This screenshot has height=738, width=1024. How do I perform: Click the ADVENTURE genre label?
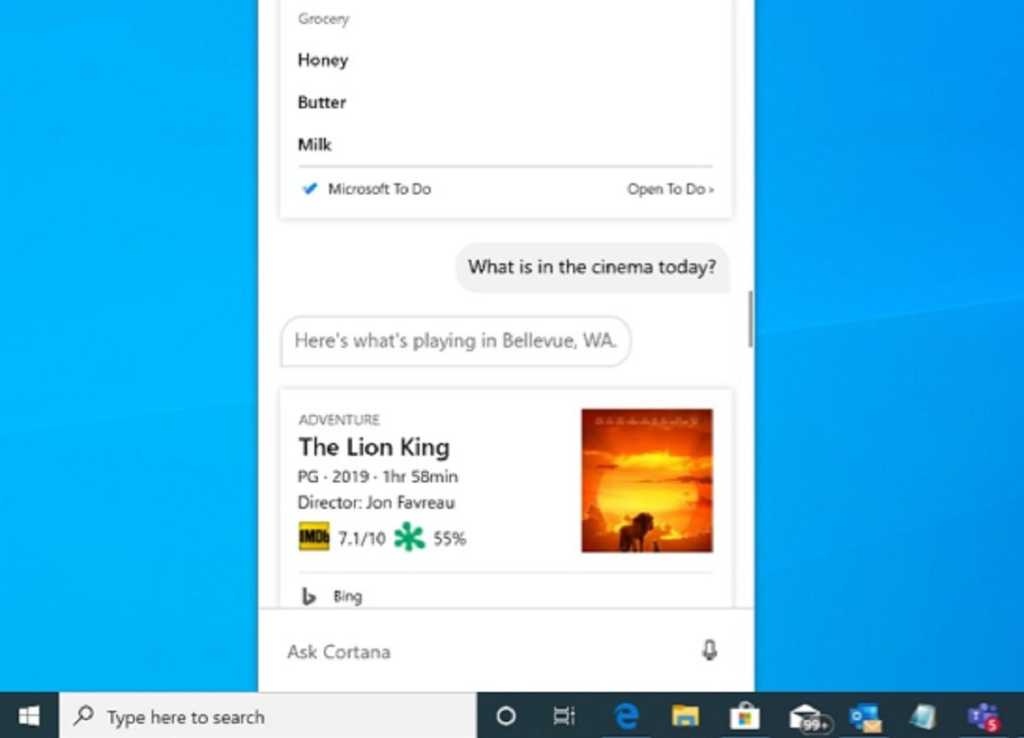(339, 419)
